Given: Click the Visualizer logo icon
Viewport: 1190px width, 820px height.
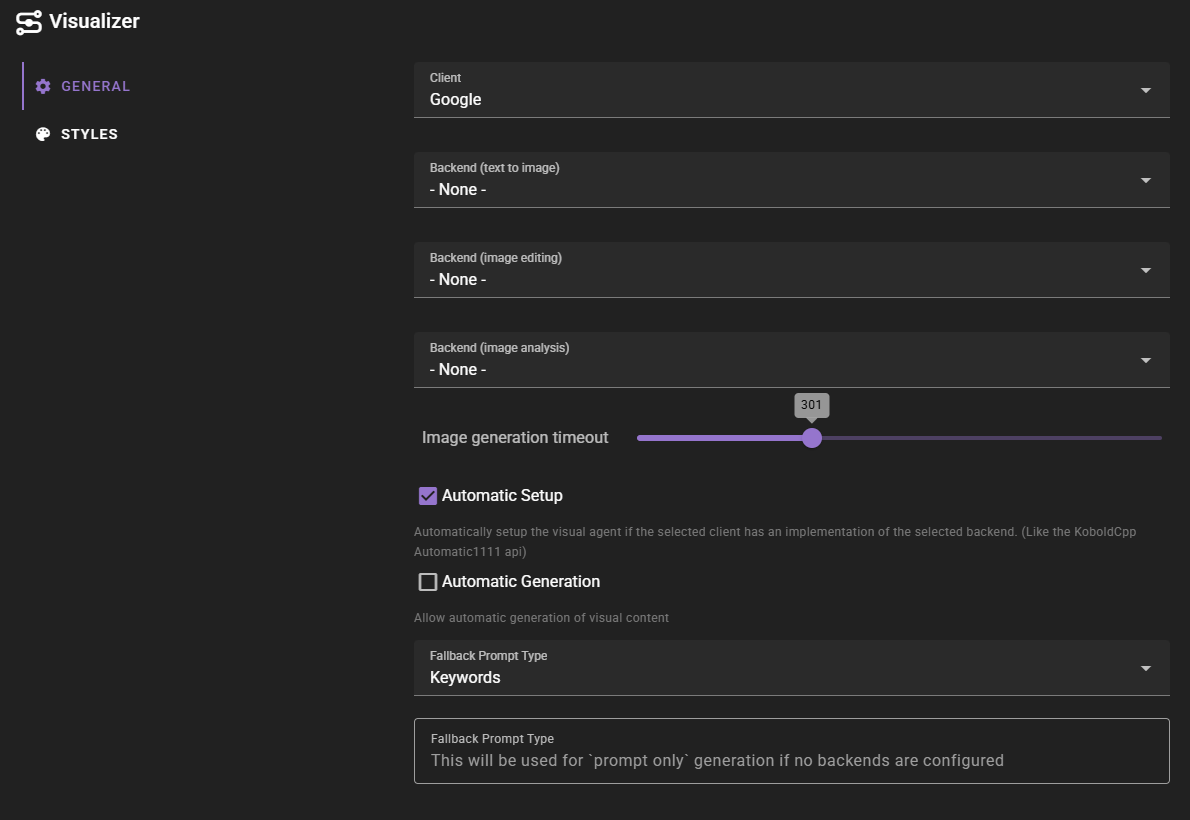Looking at the screenshot, I should (27, 21).
